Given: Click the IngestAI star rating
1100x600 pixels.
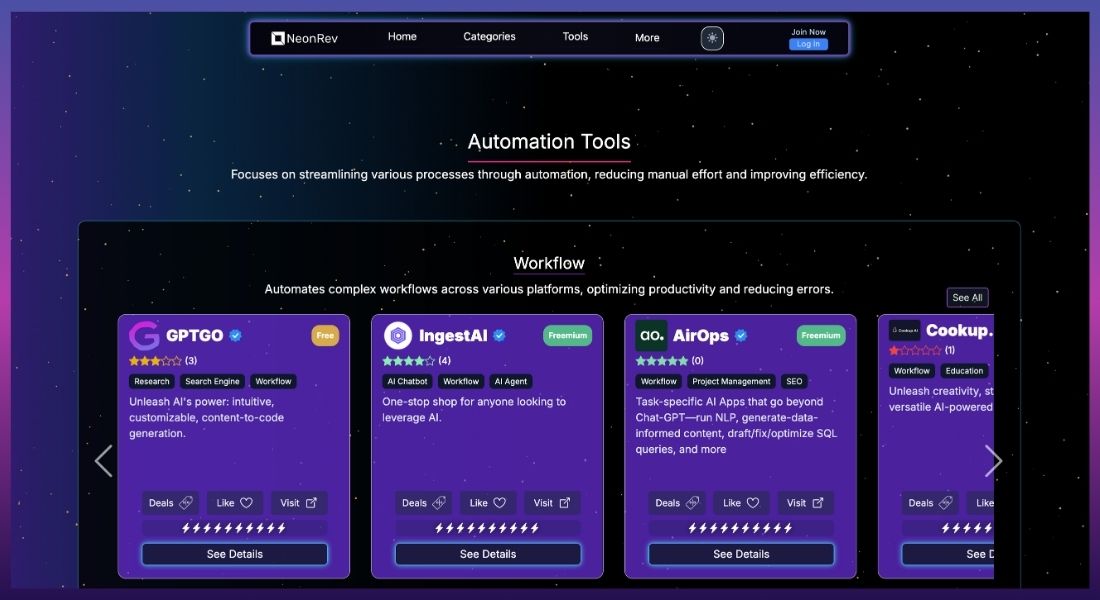Looking at the screenshot, I should [408, 361].
